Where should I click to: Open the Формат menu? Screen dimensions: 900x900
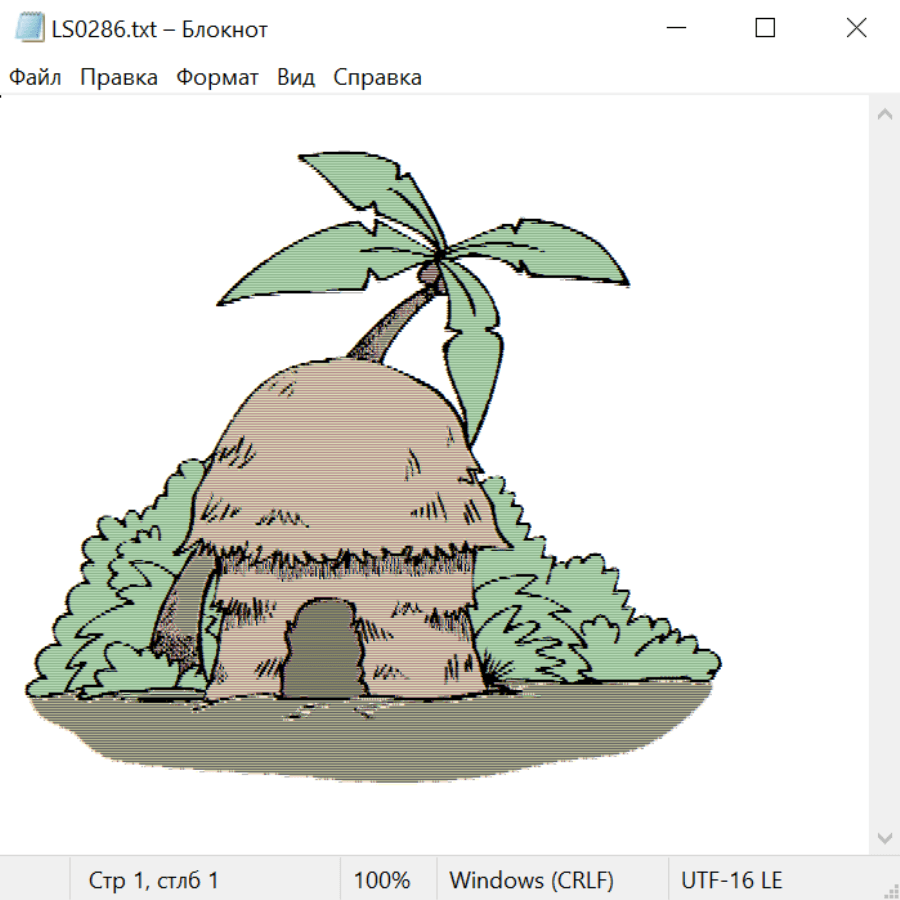217,78
